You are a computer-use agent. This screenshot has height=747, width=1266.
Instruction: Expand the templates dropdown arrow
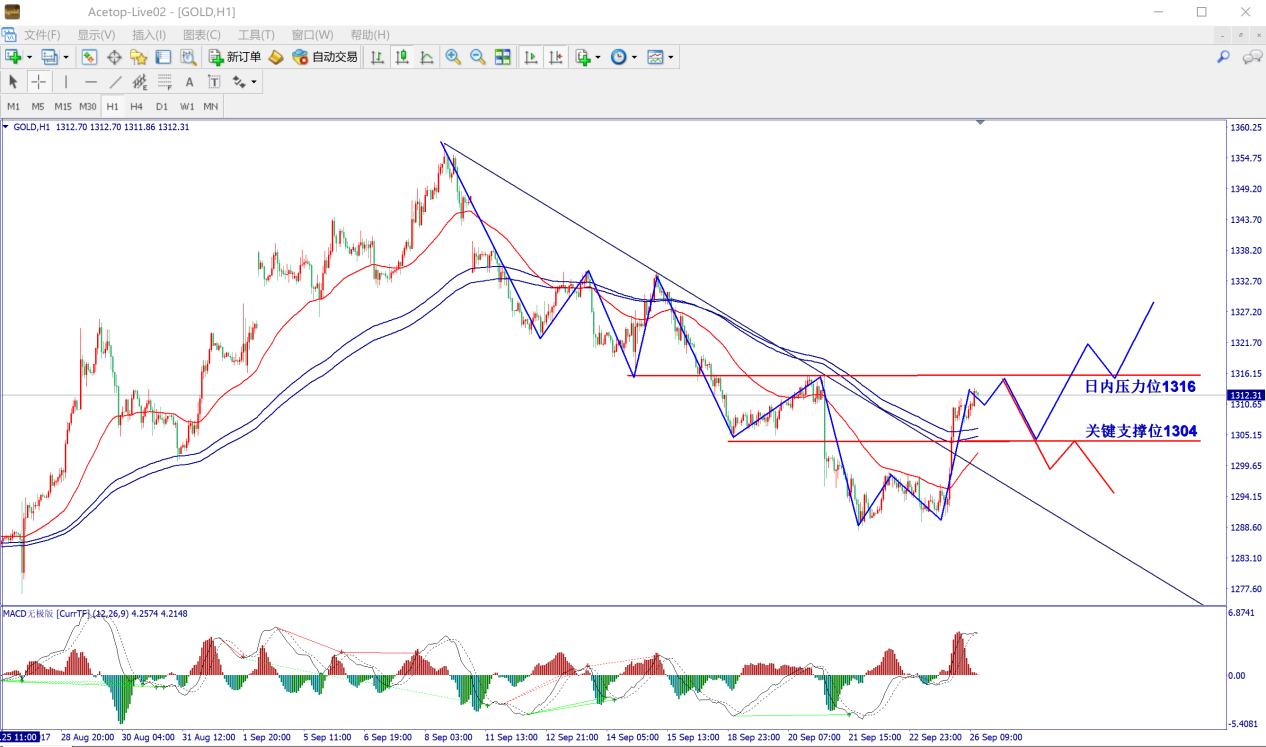[670, 58]
